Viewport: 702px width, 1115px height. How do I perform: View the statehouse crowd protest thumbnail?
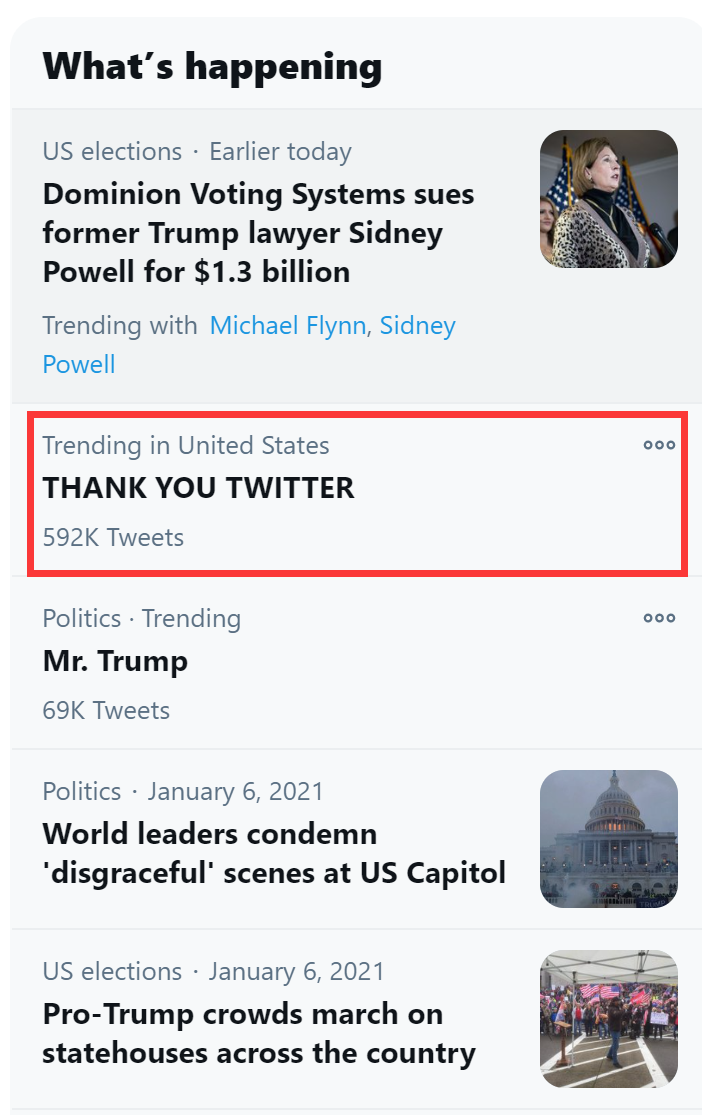[608, 1019]
